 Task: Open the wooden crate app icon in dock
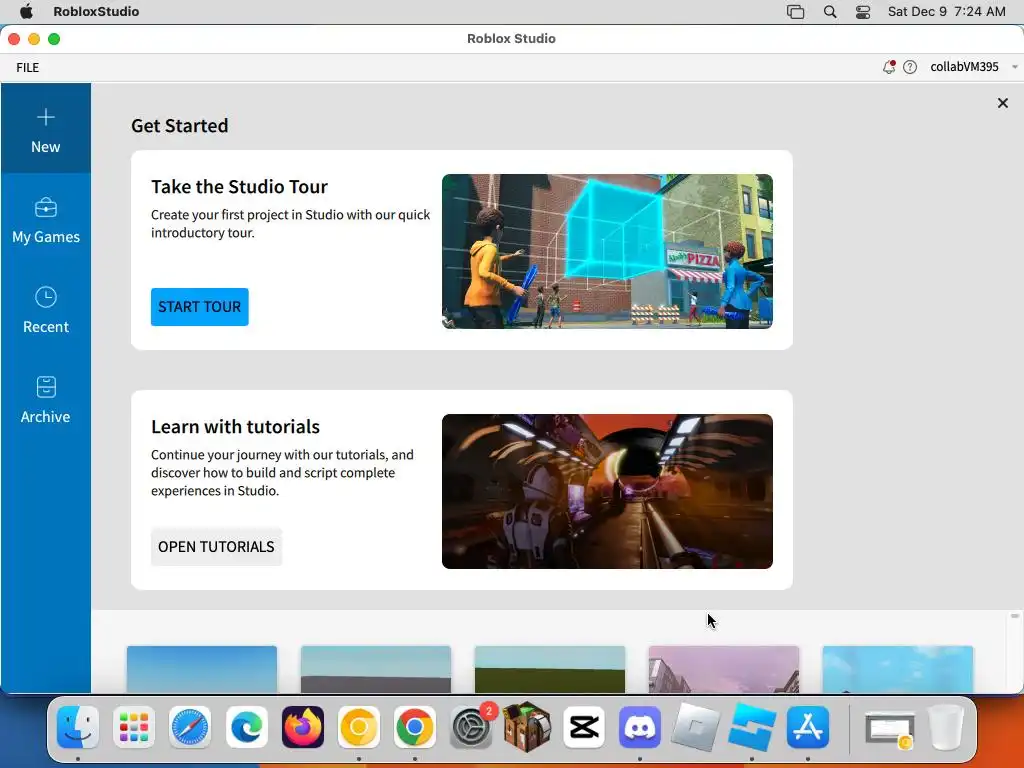coord(527,727)
